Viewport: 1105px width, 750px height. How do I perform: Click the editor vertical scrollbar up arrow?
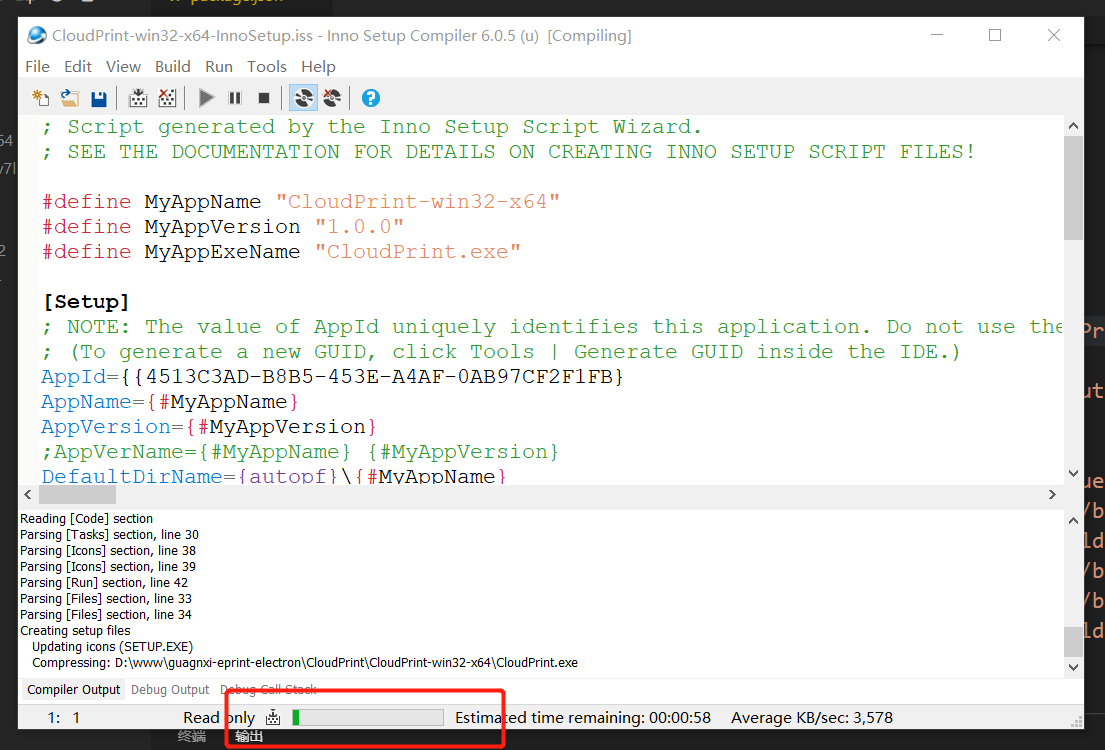[x=1073, y=125]
